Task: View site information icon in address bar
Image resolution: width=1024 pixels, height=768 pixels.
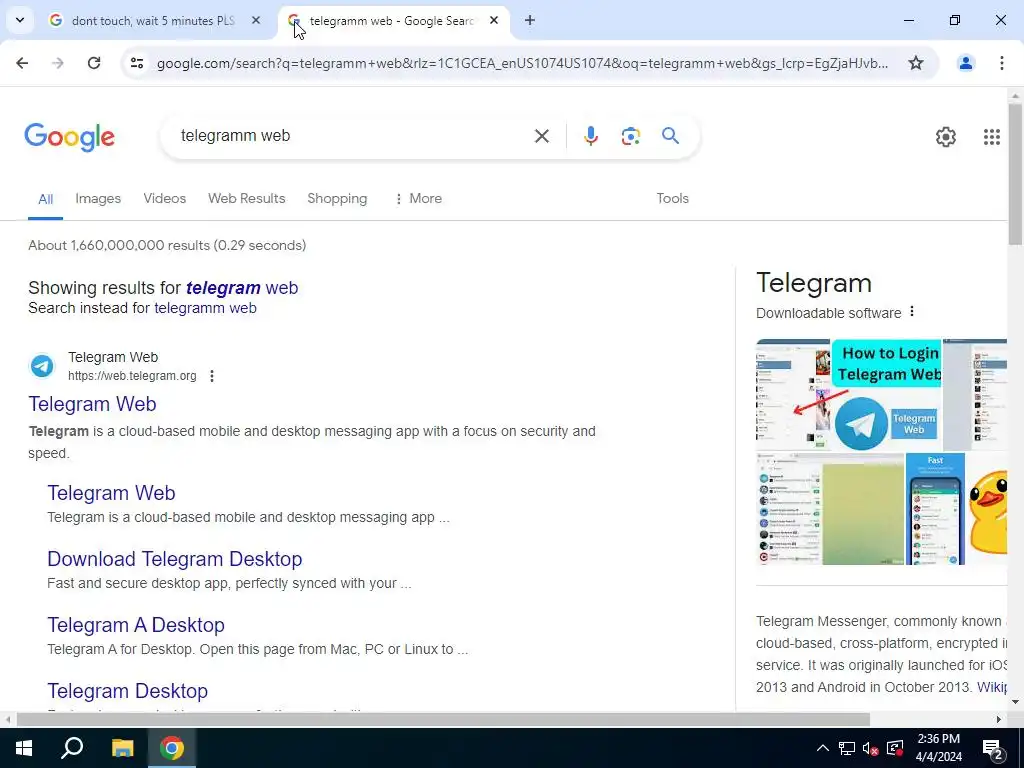Action: tap(136, 63)
